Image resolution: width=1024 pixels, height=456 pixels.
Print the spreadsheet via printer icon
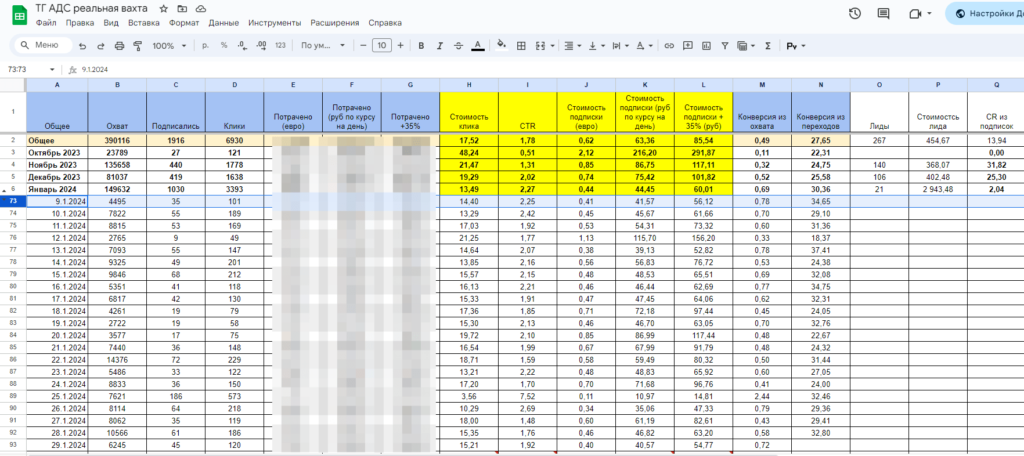pyautogui.click(x=120, y=46)
